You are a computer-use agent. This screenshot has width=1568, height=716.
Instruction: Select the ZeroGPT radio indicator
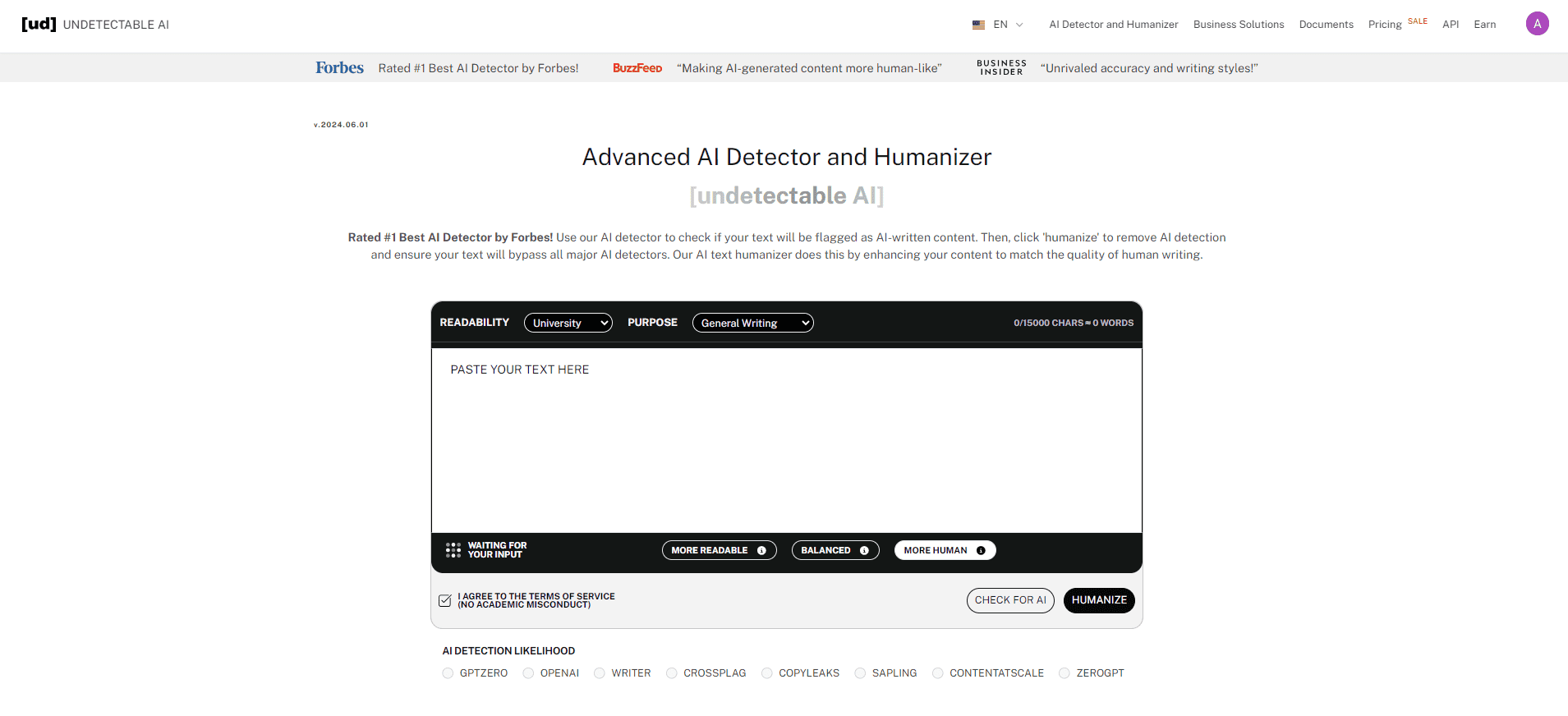pyautogui.click(x=1064, y=673)
